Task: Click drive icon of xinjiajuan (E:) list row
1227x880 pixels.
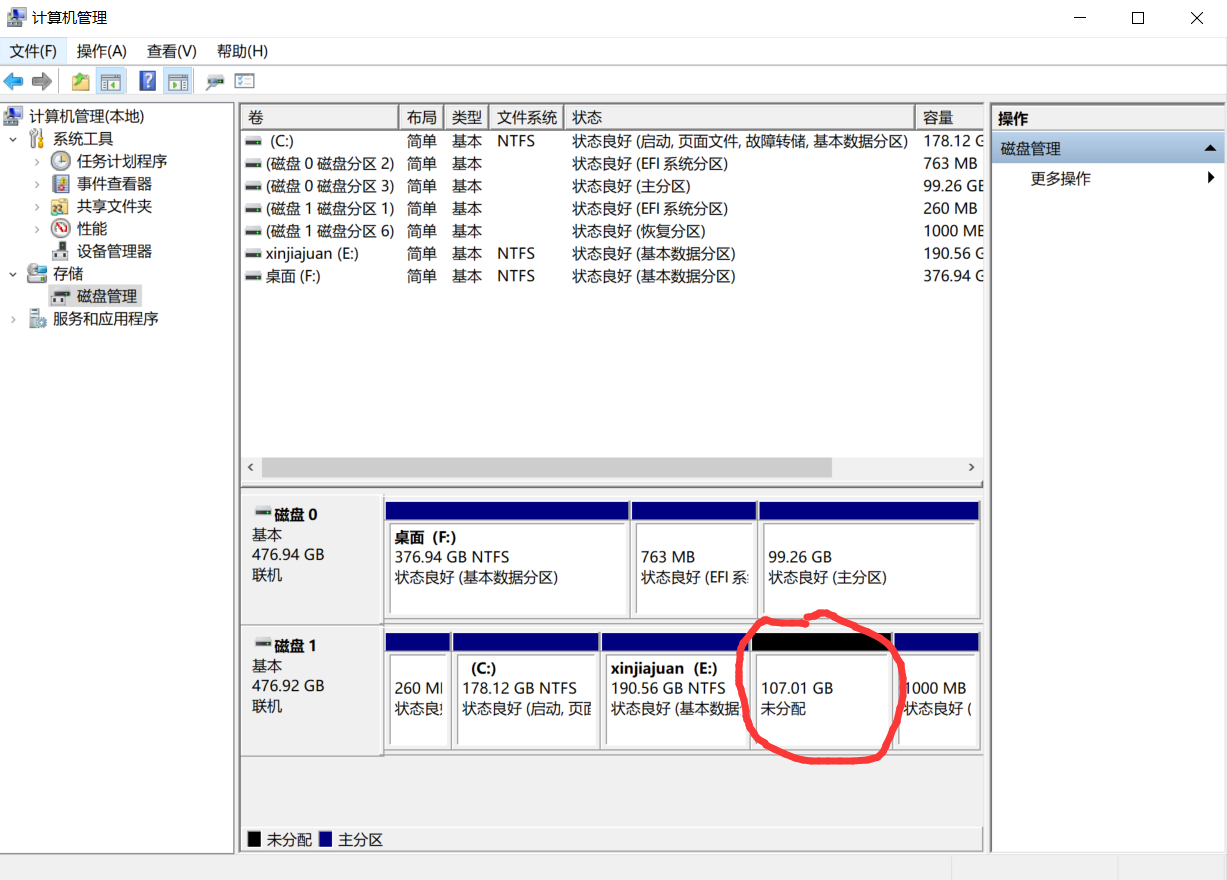Action: (x=253, y=254)
